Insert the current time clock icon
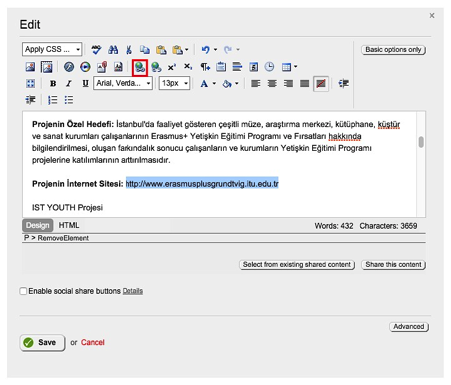 (269, 67)
